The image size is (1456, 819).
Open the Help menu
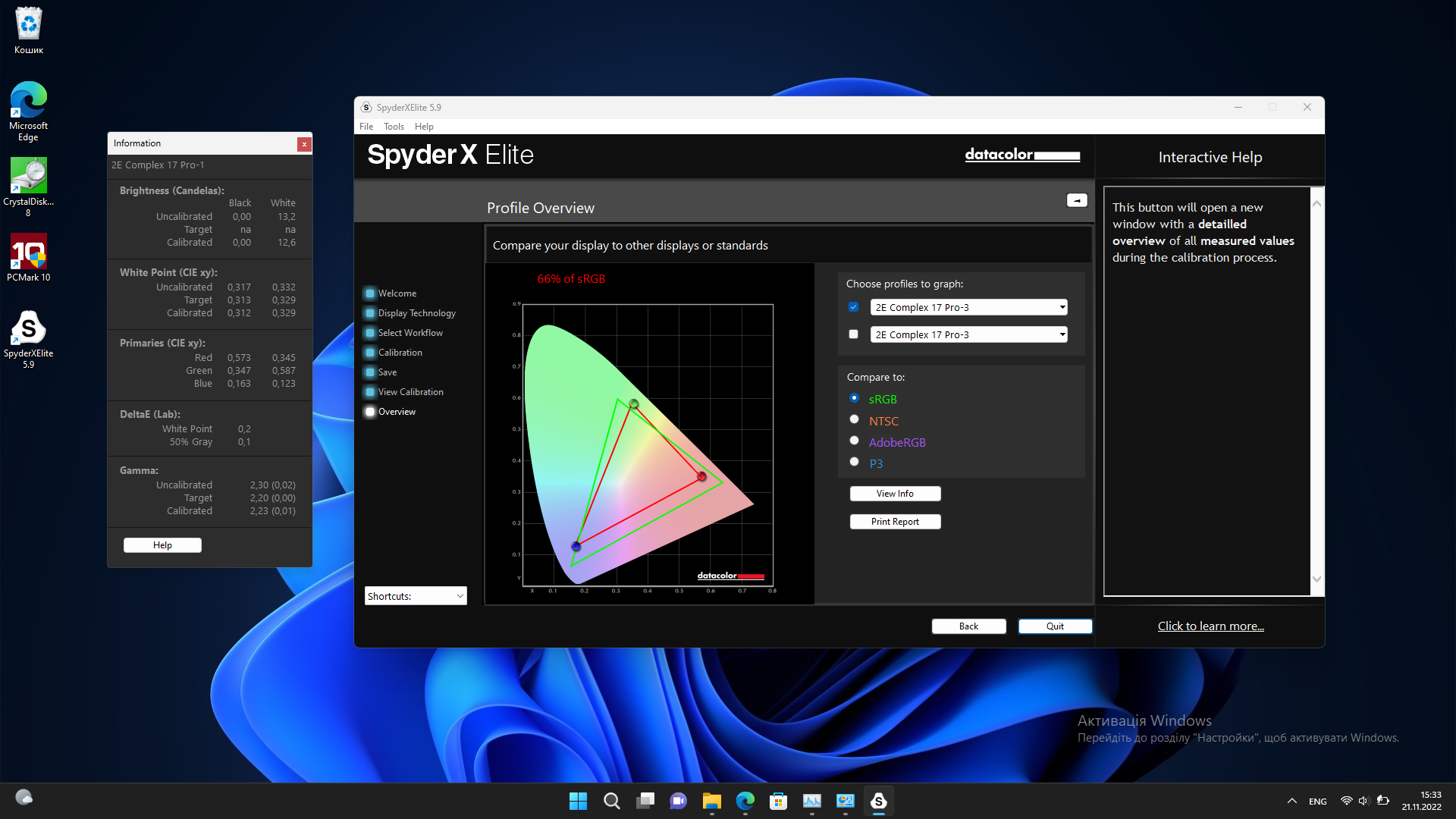[x=424, y=127]
